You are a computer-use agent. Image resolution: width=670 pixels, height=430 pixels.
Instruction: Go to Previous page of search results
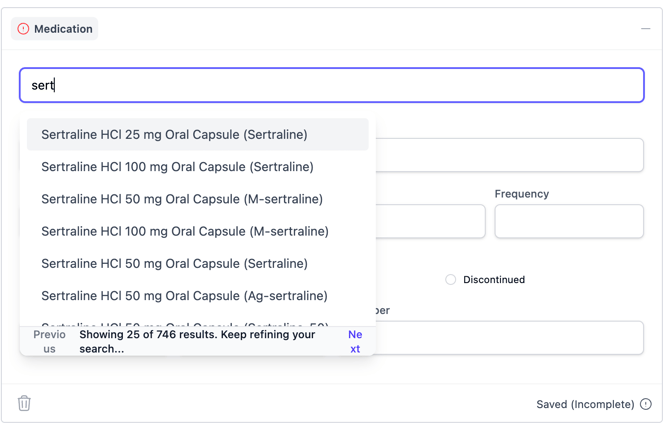[x=49, y=342]
